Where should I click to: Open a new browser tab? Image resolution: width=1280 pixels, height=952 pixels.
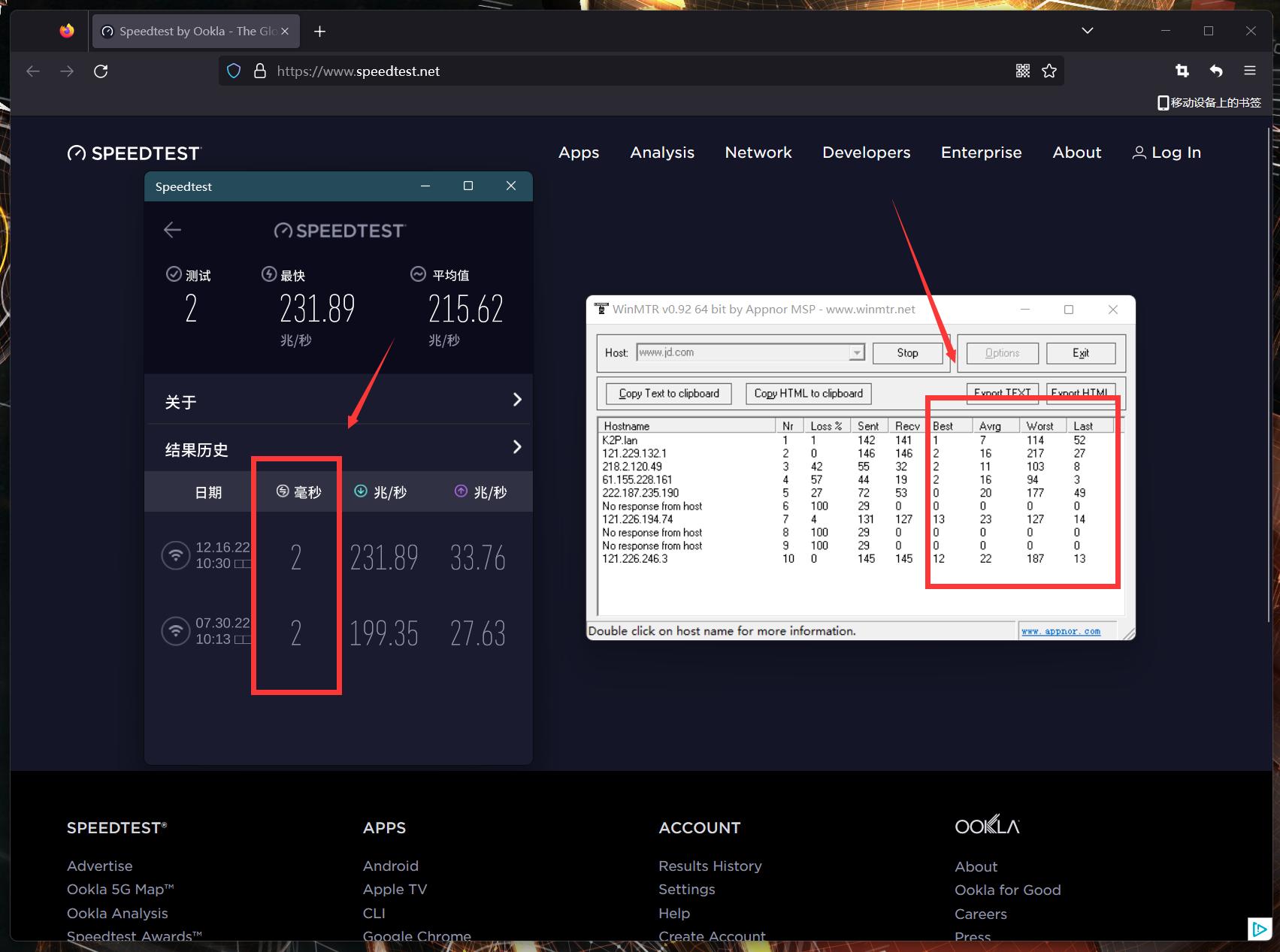(x=320, y=31)
